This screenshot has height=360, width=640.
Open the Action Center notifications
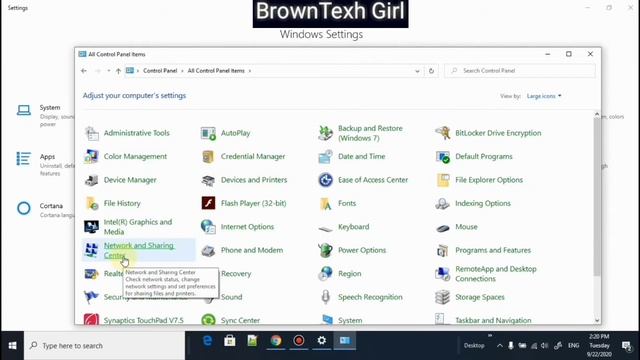pyautogui.click(x=626, y=346)
